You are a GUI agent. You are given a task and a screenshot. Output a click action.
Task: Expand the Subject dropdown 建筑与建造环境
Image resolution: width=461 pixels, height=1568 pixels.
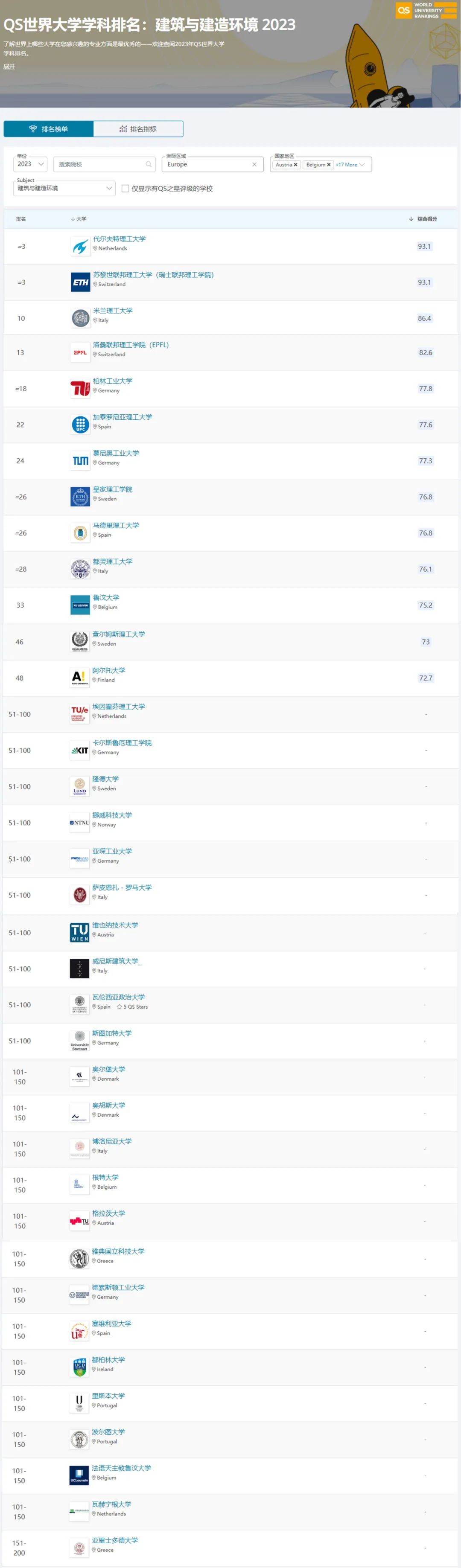pyautogui.click(x=64, y=188)
